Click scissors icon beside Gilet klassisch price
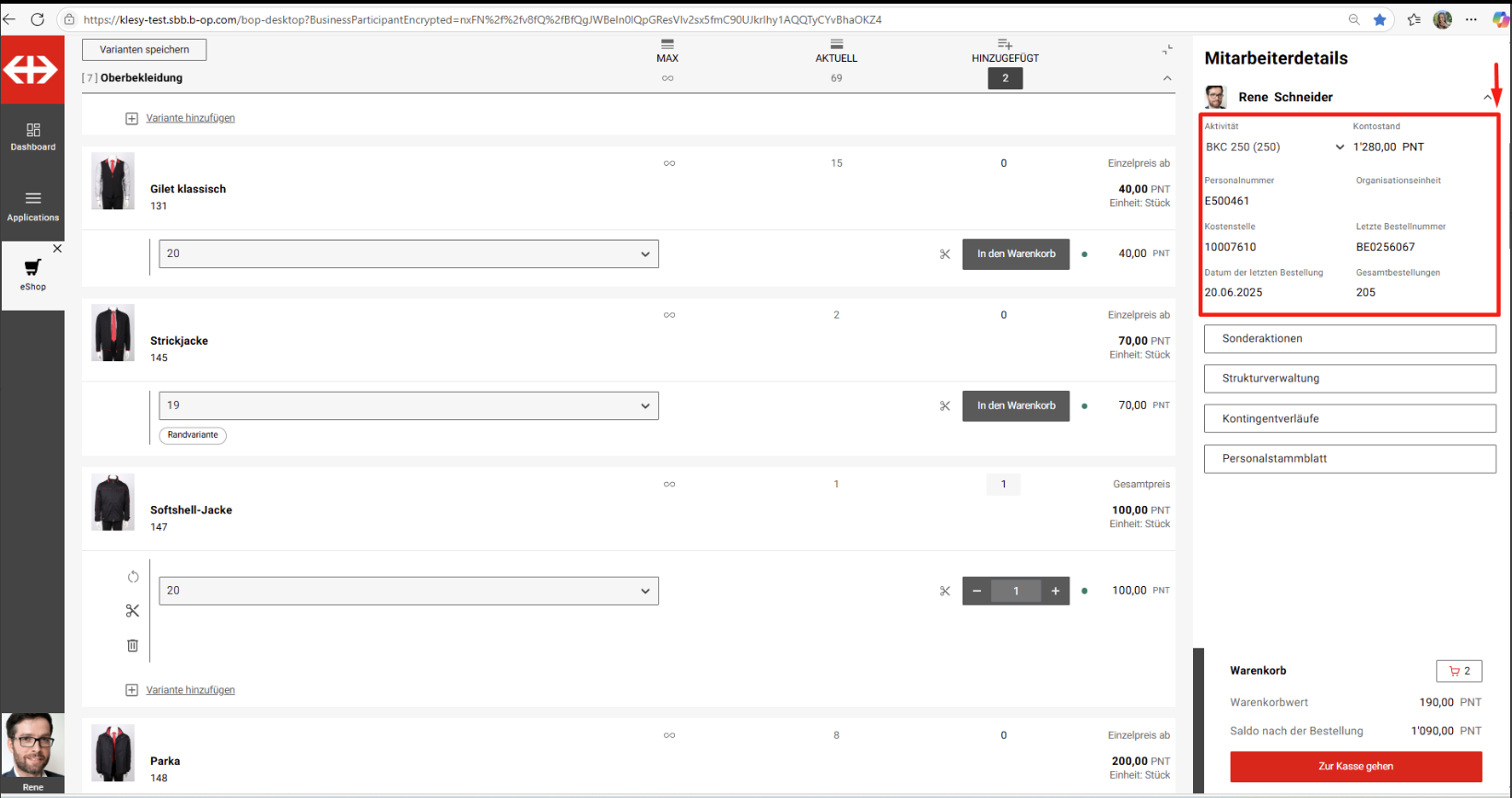This screenshot has width=1512, height=798. click(945, 254)
